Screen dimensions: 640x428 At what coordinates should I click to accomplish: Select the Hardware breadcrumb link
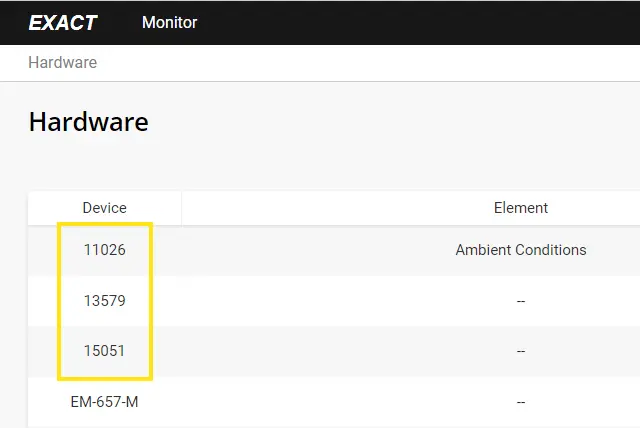(62, 62)
